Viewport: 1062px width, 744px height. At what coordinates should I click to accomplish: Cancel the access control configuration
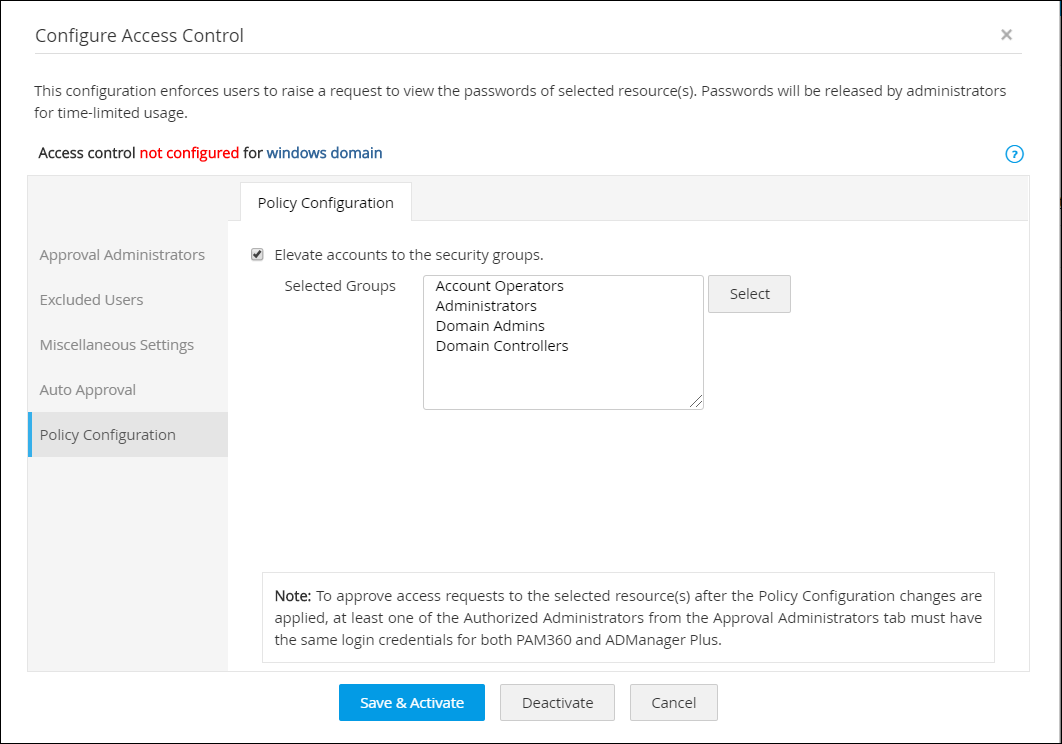tap(673, 702)
